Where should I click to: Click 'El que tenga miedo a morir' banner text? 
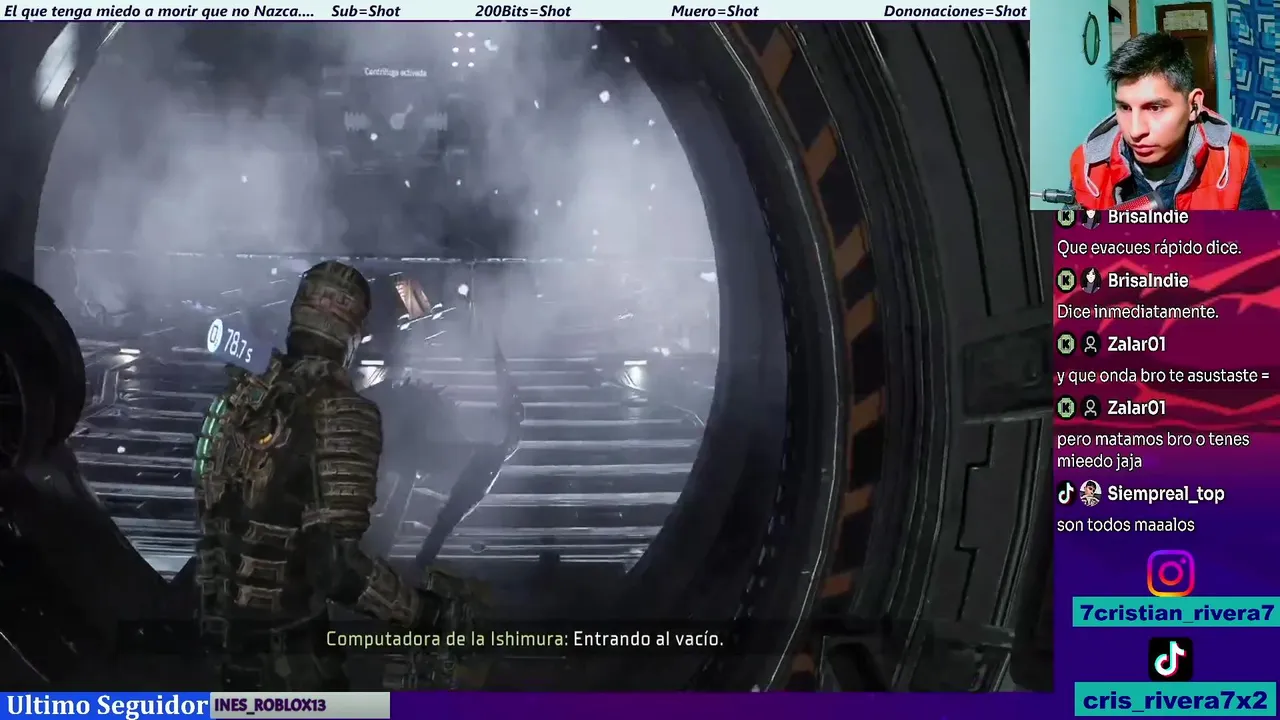click(159, 11)
